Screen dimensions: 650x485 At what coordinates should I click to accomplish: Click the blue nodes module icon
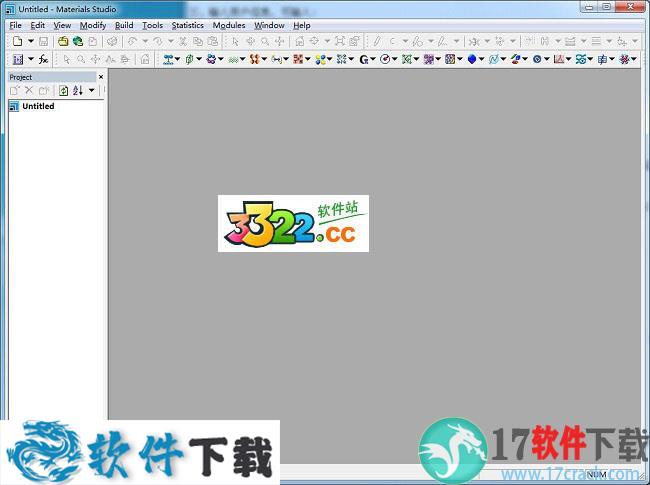pyautogui.click(x=168, y=59)
